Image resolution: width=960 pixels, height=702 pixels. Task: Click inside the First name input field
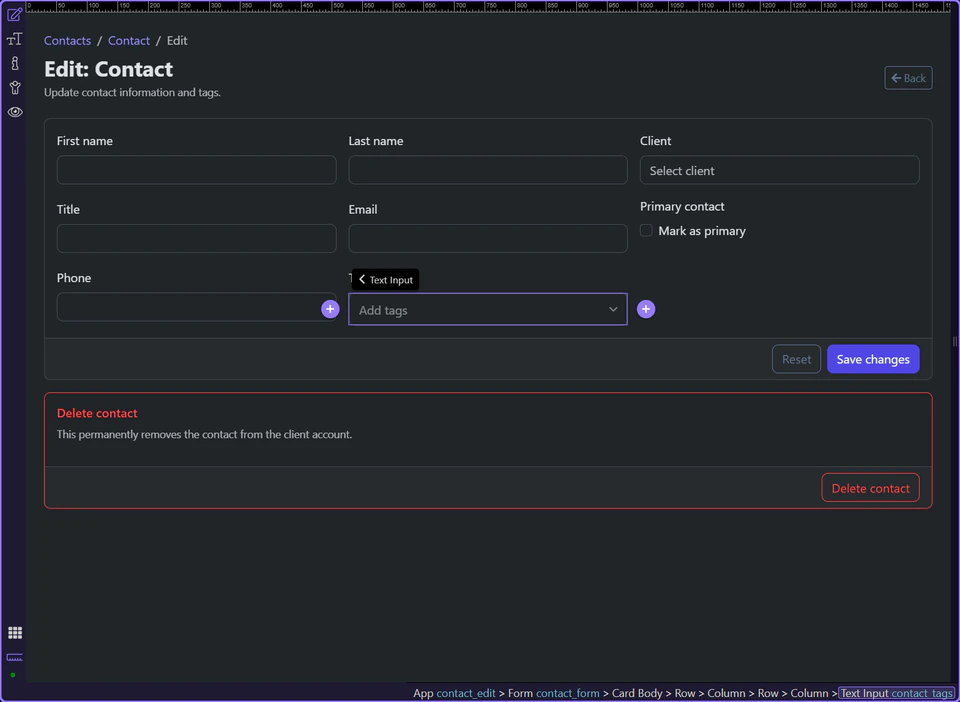click(x=195, y=170)
